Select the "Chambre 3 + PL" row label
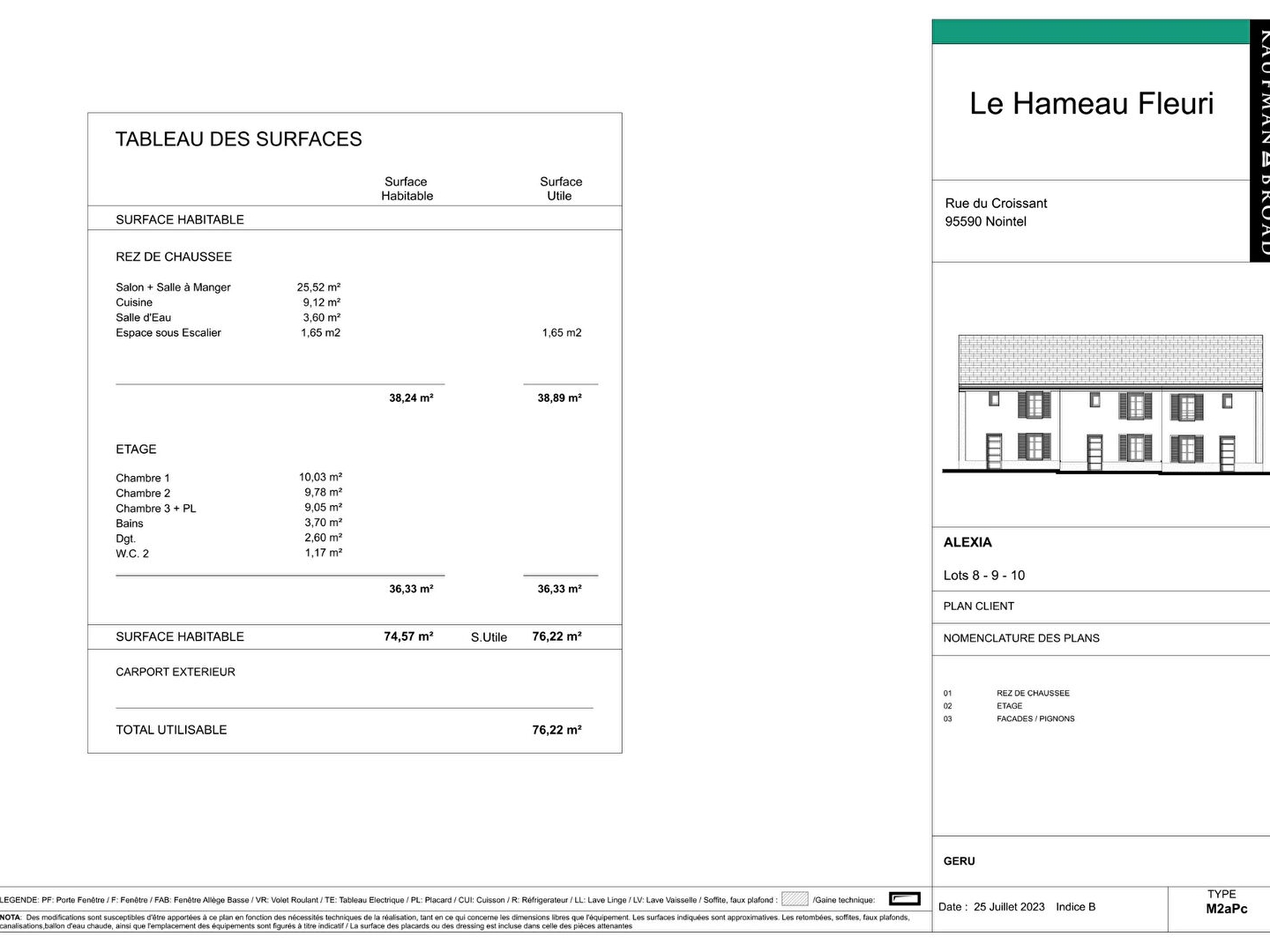1270x952 pixels. pyautogui.click(x=156, y=509)
